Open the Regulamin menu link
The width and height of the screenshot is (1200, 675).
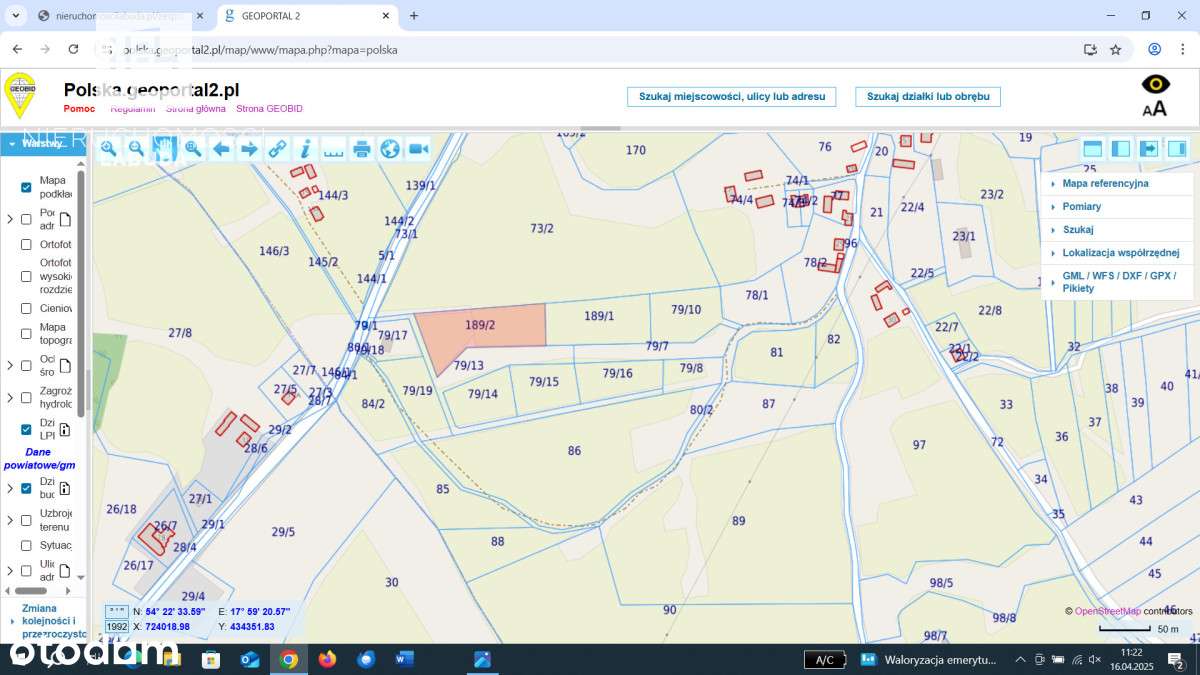coord(132,109)
